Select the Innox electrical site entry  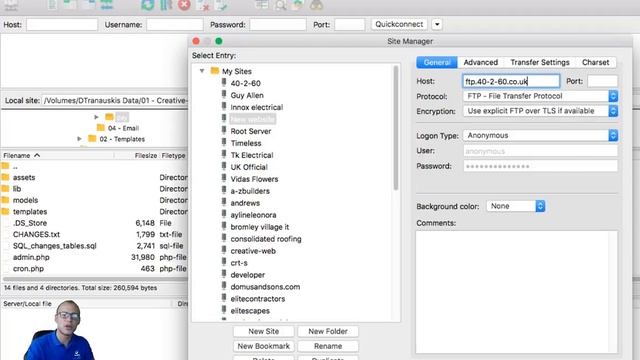tap(256, 107)
